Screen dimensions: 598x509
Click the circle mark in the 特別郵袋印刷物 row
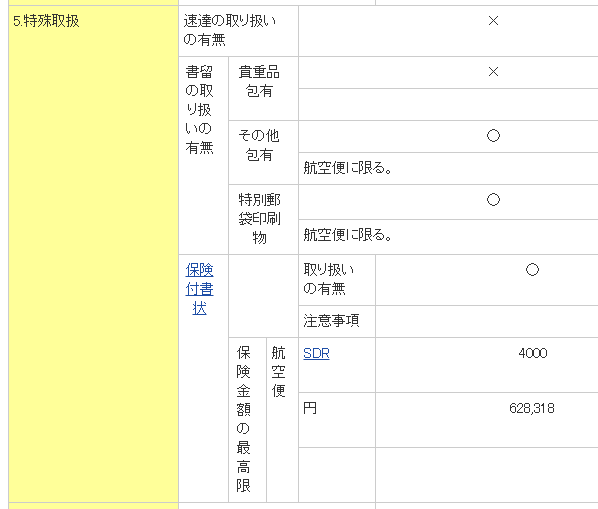pyautogui.click(x=493, y=199)
